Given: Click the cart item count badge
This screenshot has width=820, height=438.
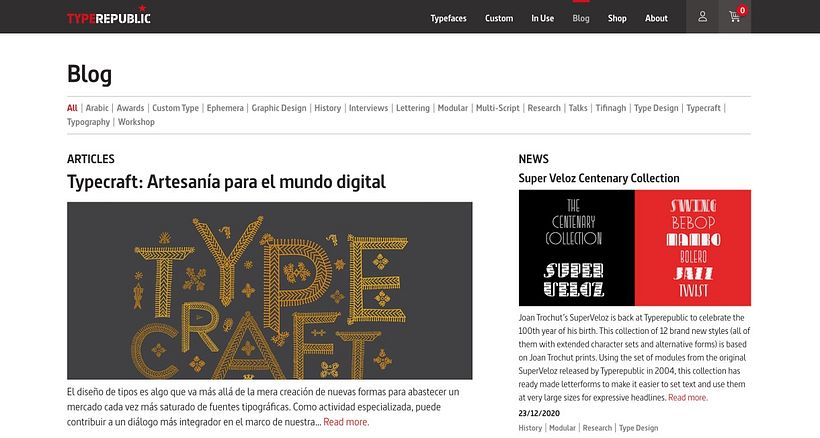Looking at the screenshot, I should point(742,10).
